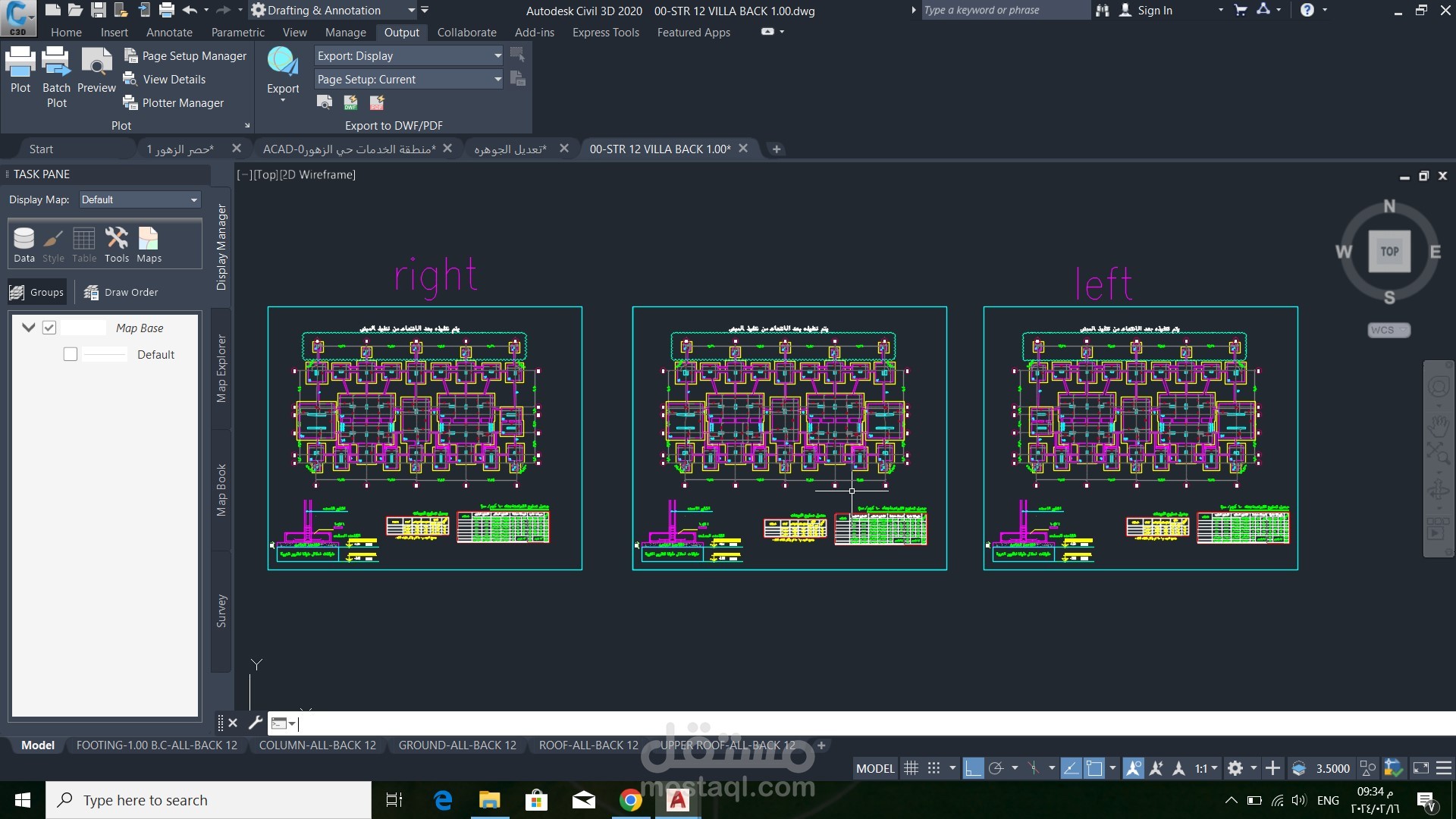This screenshot has height=819, width=1456.
Task: Click the Maps icon in Task Pane
Action: pos(149,245)
